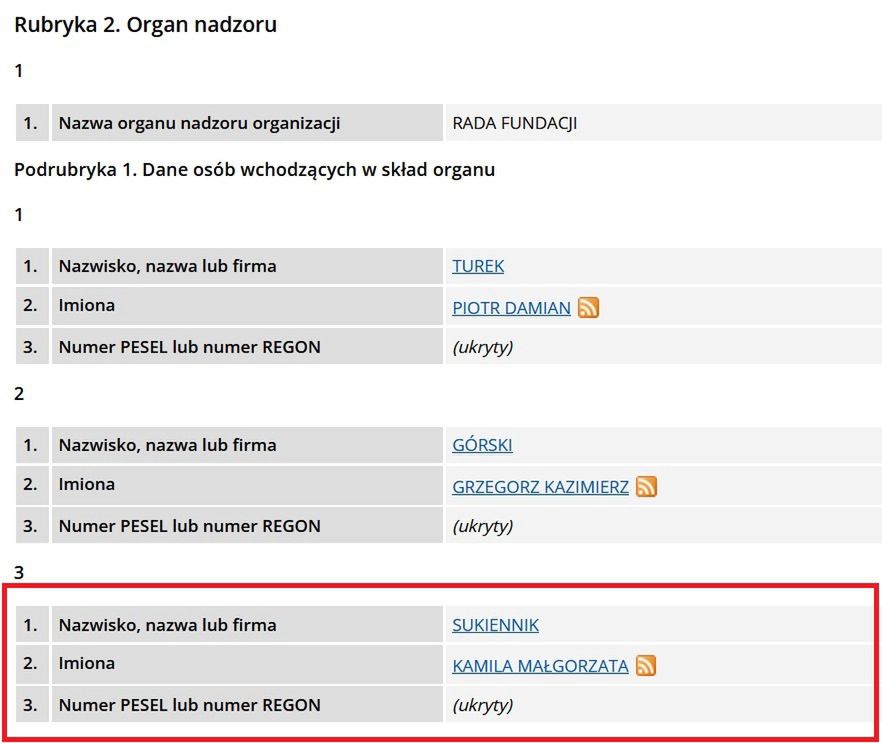The image size is (882, 743).
Task: Select the hidden PESEL value in SUKIENNIK's entry
Action: (x=482, y=705)
